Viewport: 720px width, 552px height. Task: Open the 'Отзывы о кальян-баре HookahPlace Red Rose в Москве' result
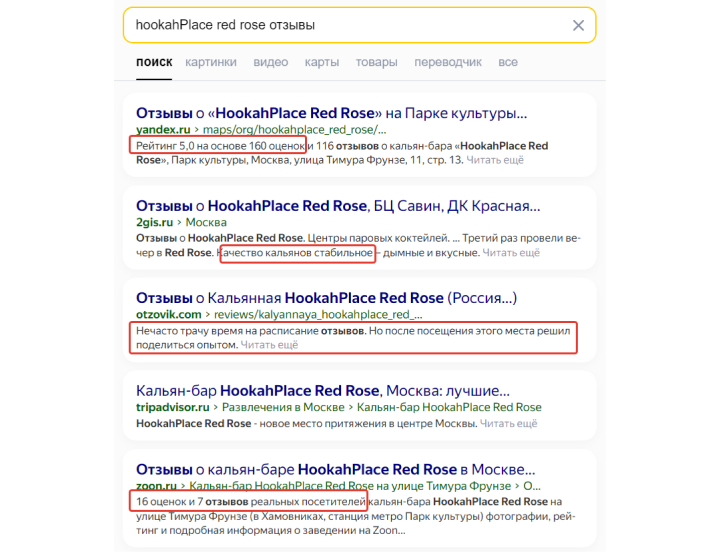(336, 470)
